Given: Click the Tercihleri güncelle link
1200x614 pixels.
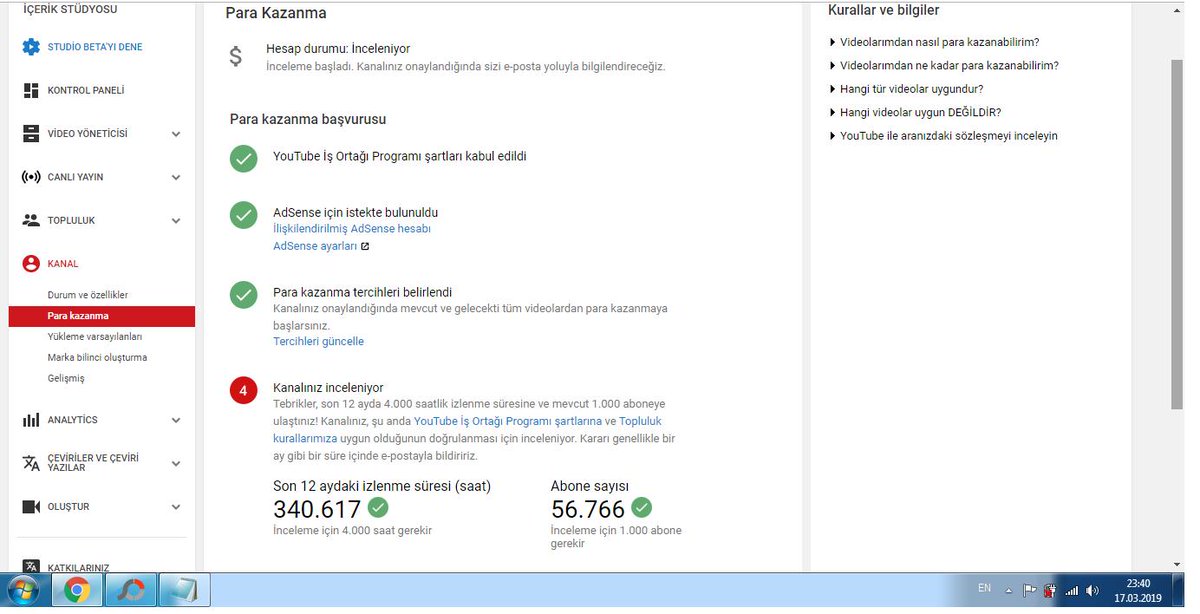Looking at the screenshot, I should point(318,342).
